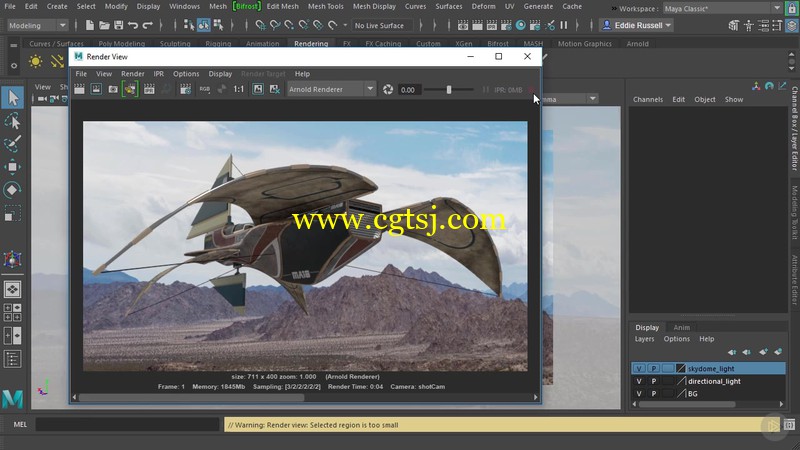Open the IPR menu in Render View

pos(159,73)
